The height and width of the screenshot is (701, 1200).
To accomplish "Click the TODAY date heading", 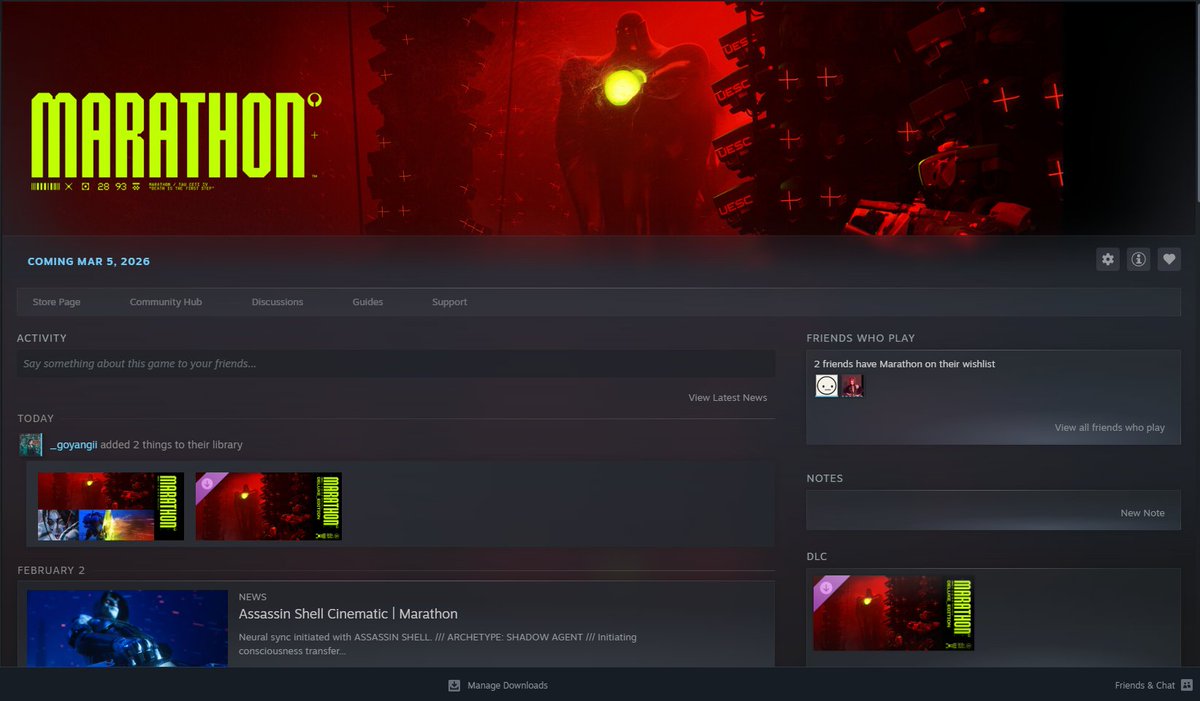I will point(36,418).
